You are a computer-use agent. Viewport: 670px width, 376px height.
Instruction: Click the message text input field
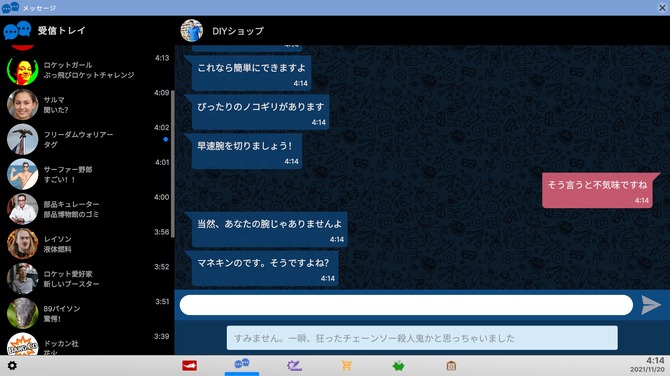click(x=406, y=305)
